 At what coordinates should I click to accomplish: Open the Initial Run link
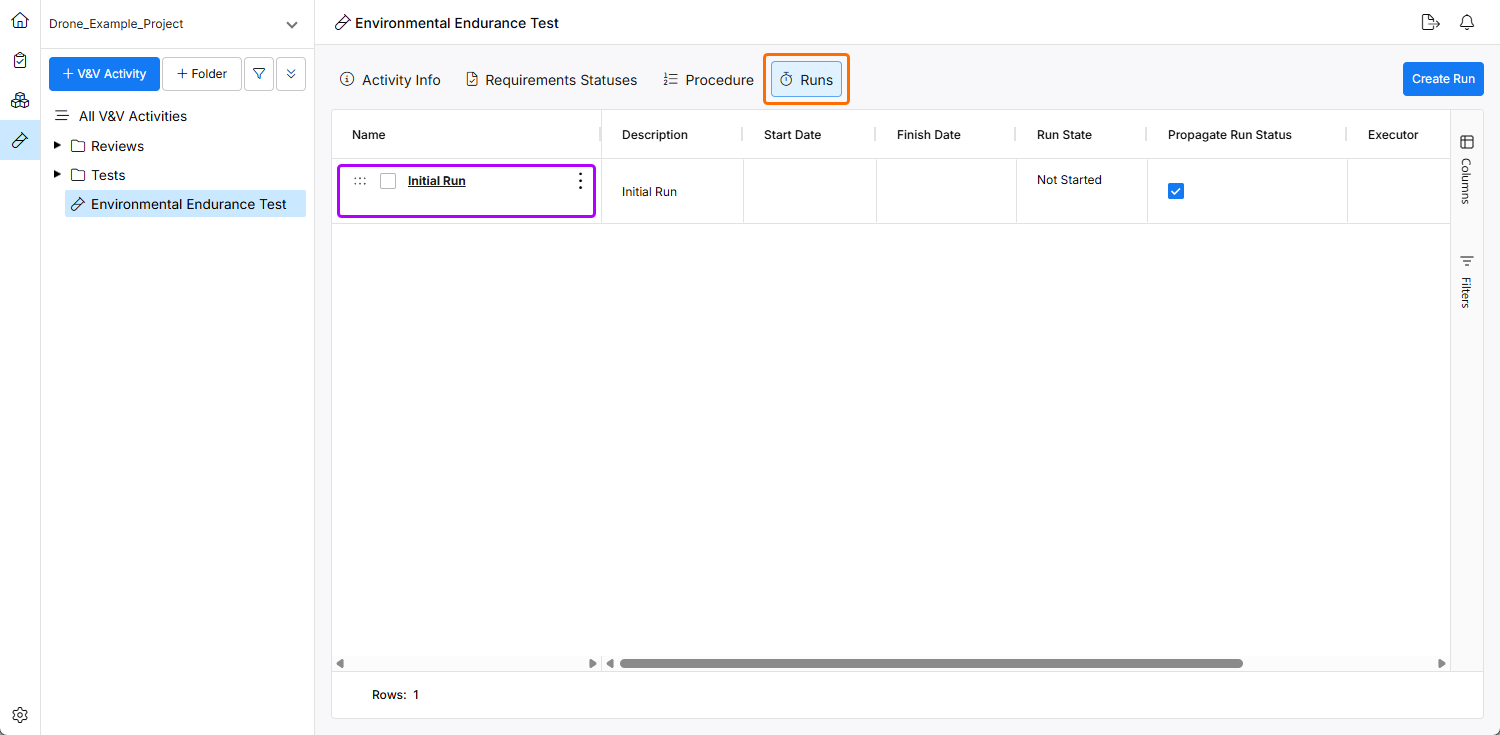[x=436, y=181]
